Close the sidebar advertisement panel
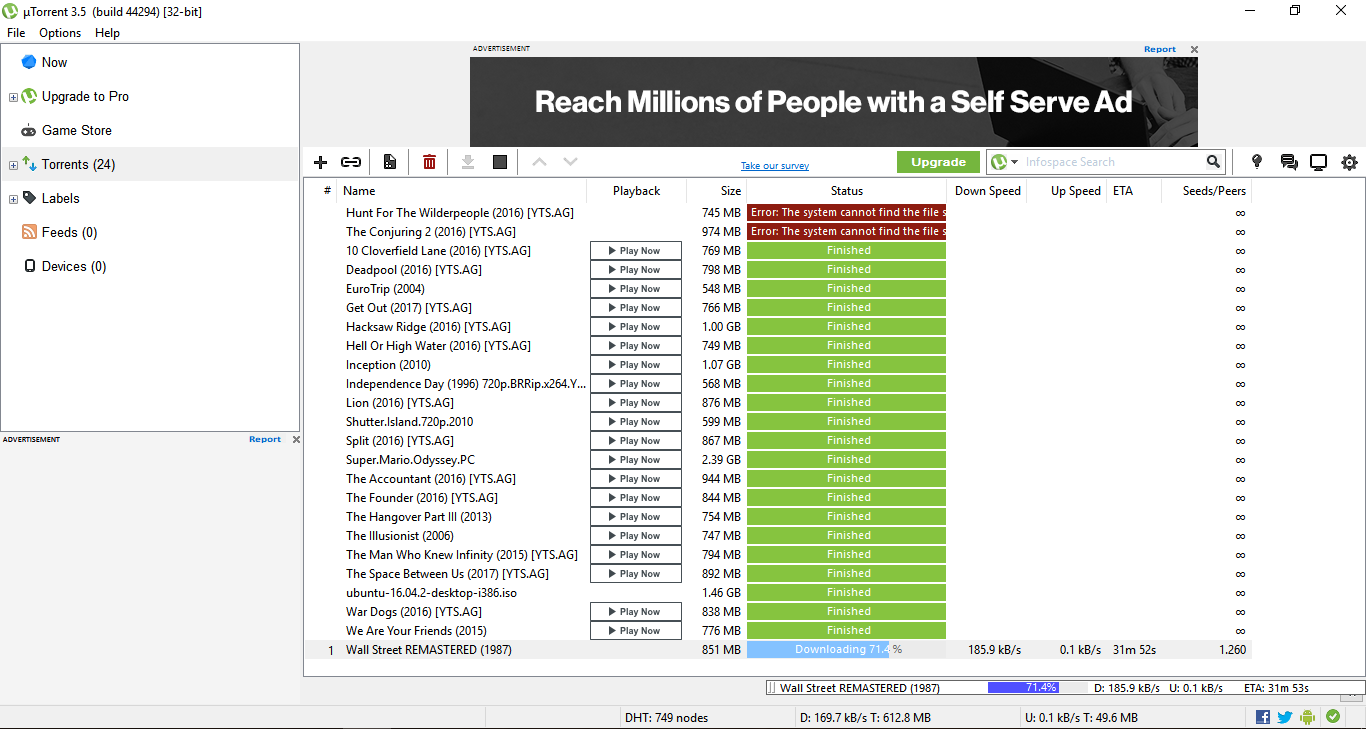Viewport: 1366px width, 729px height. pyautogui.click(x=296, y=439)
